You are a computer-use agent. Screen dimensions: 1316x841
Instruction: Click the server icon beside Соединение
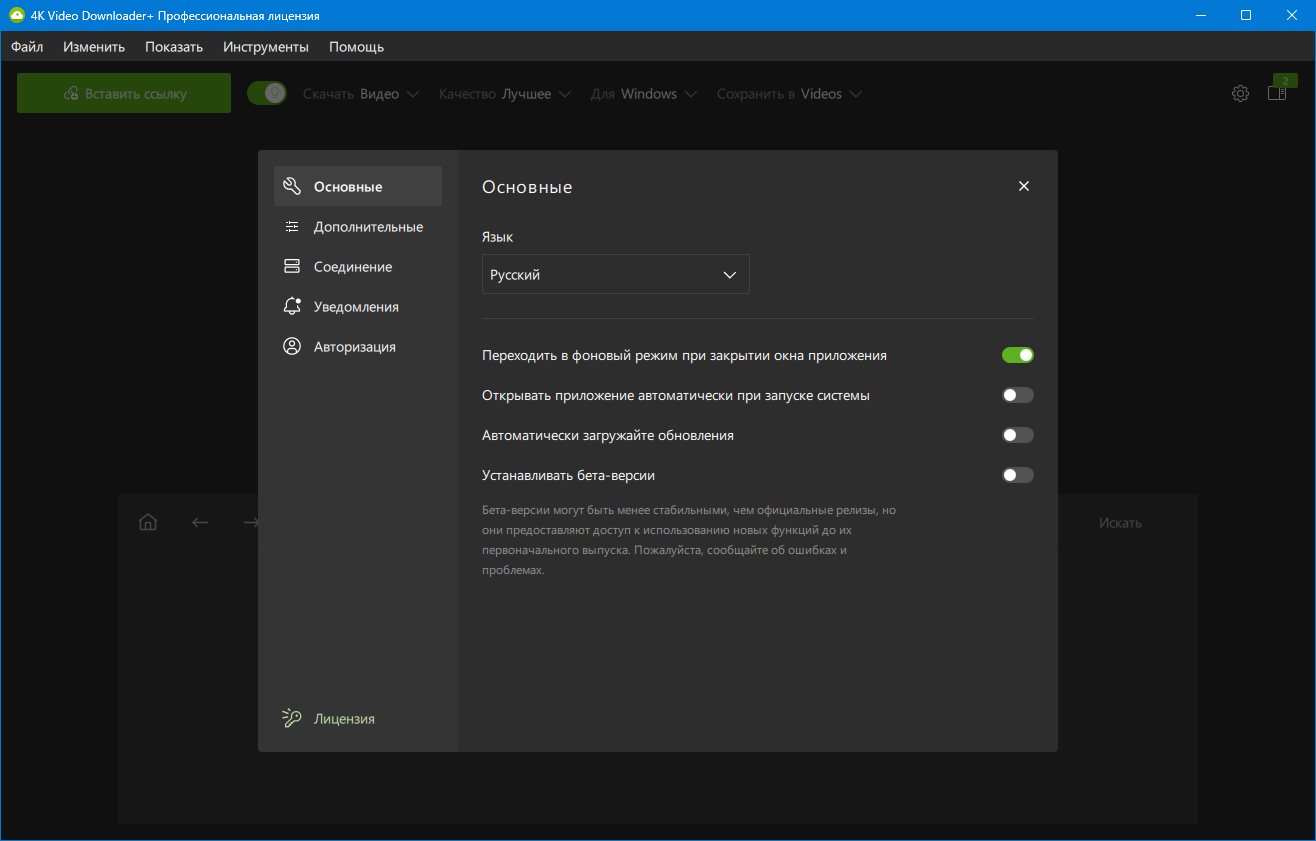pyautogui.click(x=292, y=267)
